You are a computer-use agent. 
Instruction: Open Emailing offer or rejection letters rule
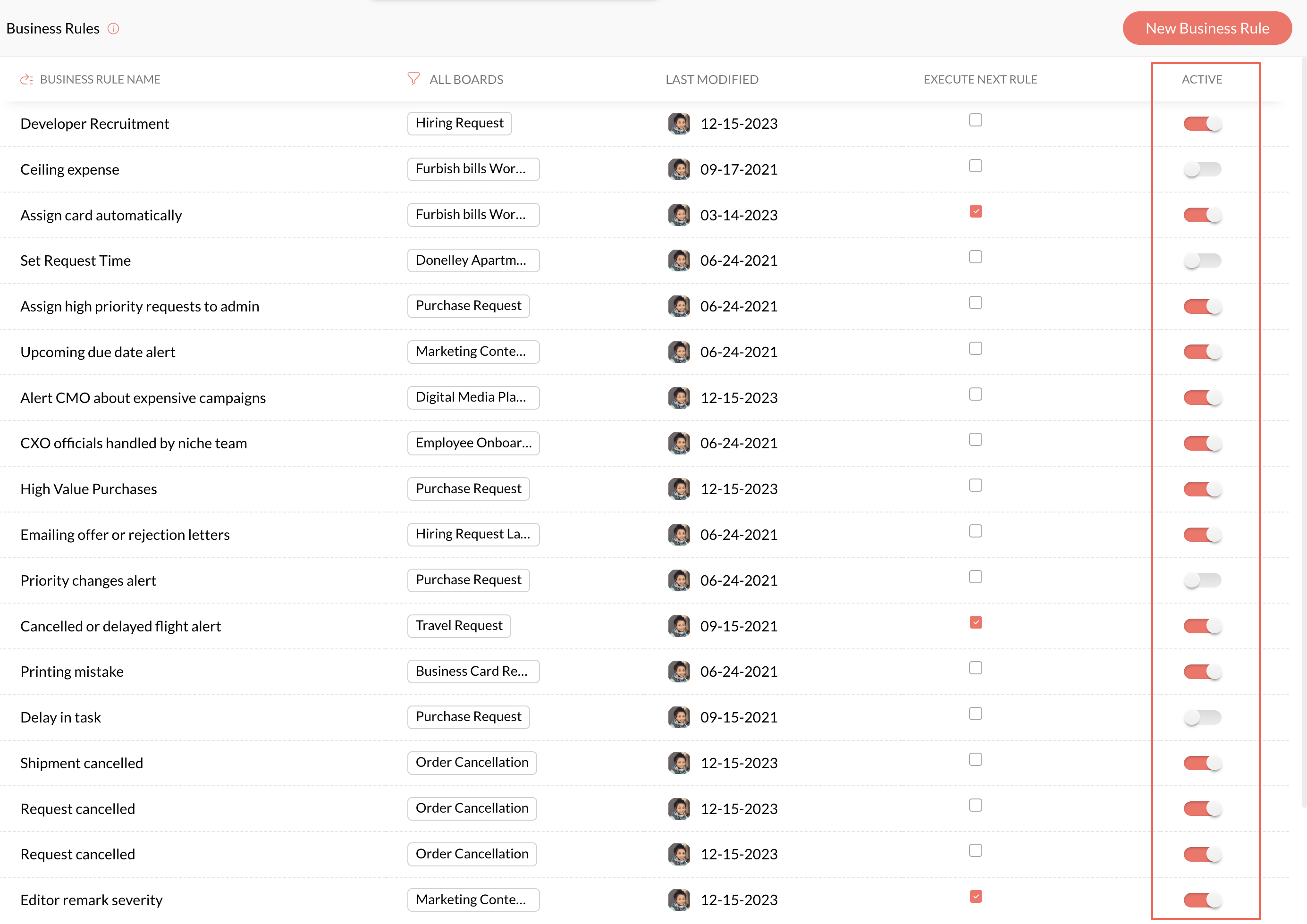[x=125, y=535]
